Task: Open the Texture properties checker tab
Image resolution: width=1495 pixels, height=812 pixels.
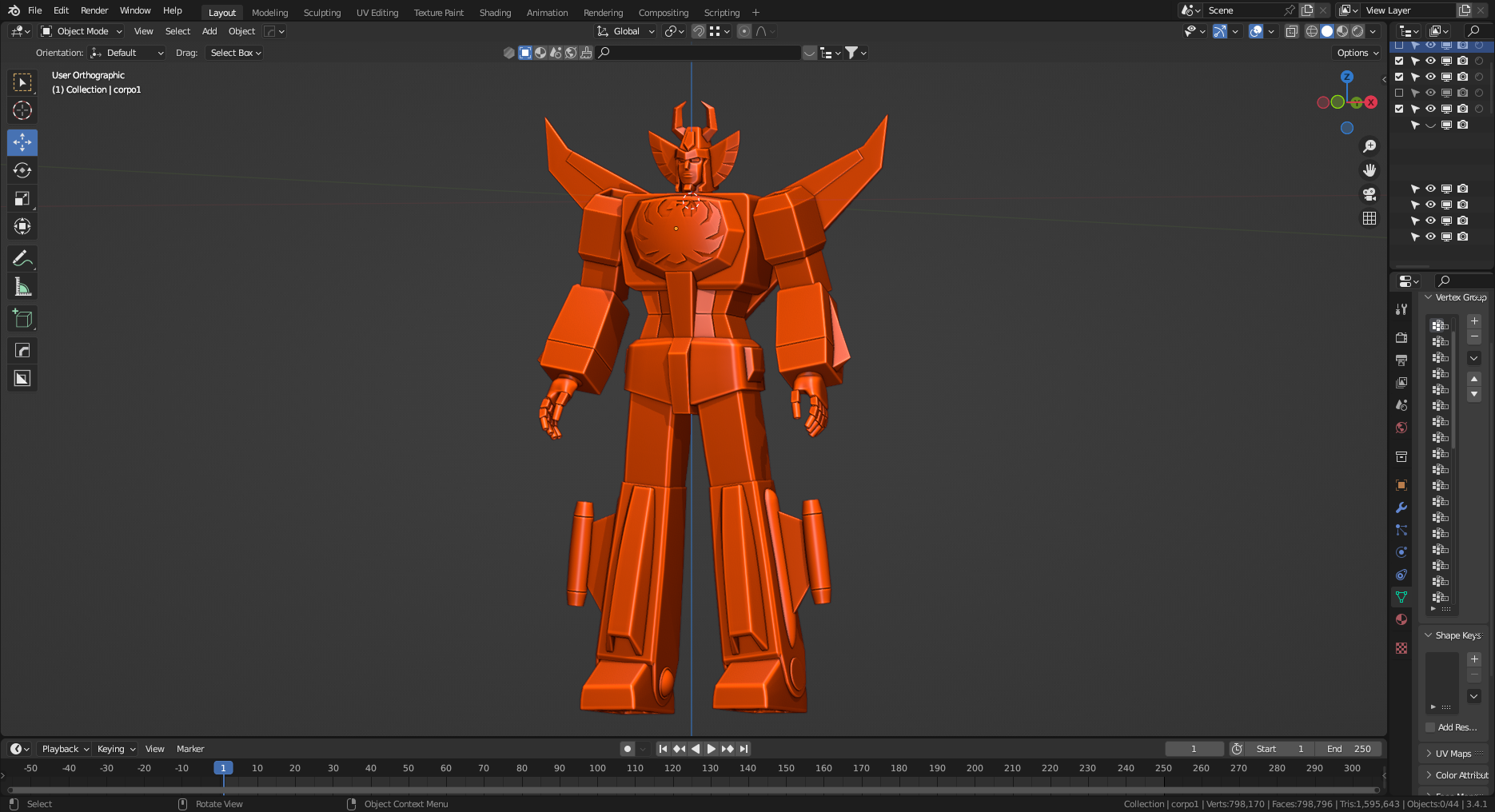Action: [x=1401, y=648]
